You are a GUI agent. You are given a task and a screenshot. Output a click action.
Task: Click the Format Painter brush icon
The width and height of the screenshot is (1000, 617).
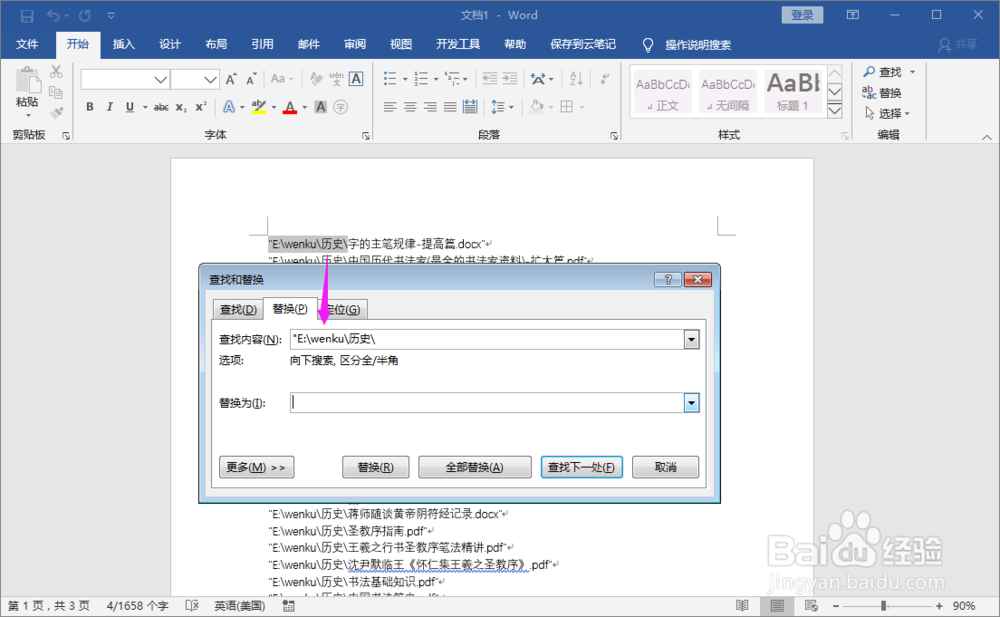tap(57, 113)
